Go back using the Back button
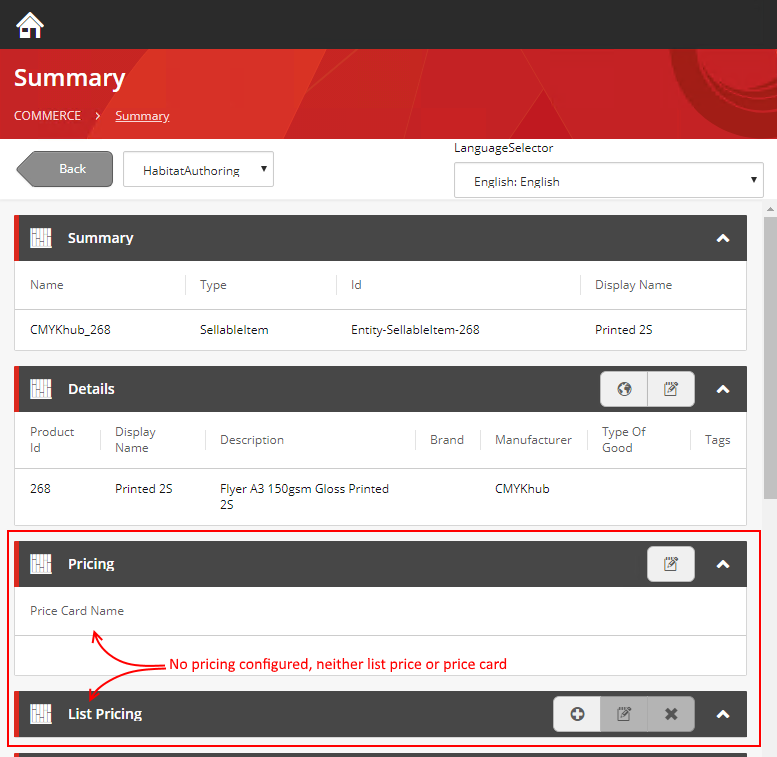This screenshot has height=757, width=777. (x=66, y=169)
